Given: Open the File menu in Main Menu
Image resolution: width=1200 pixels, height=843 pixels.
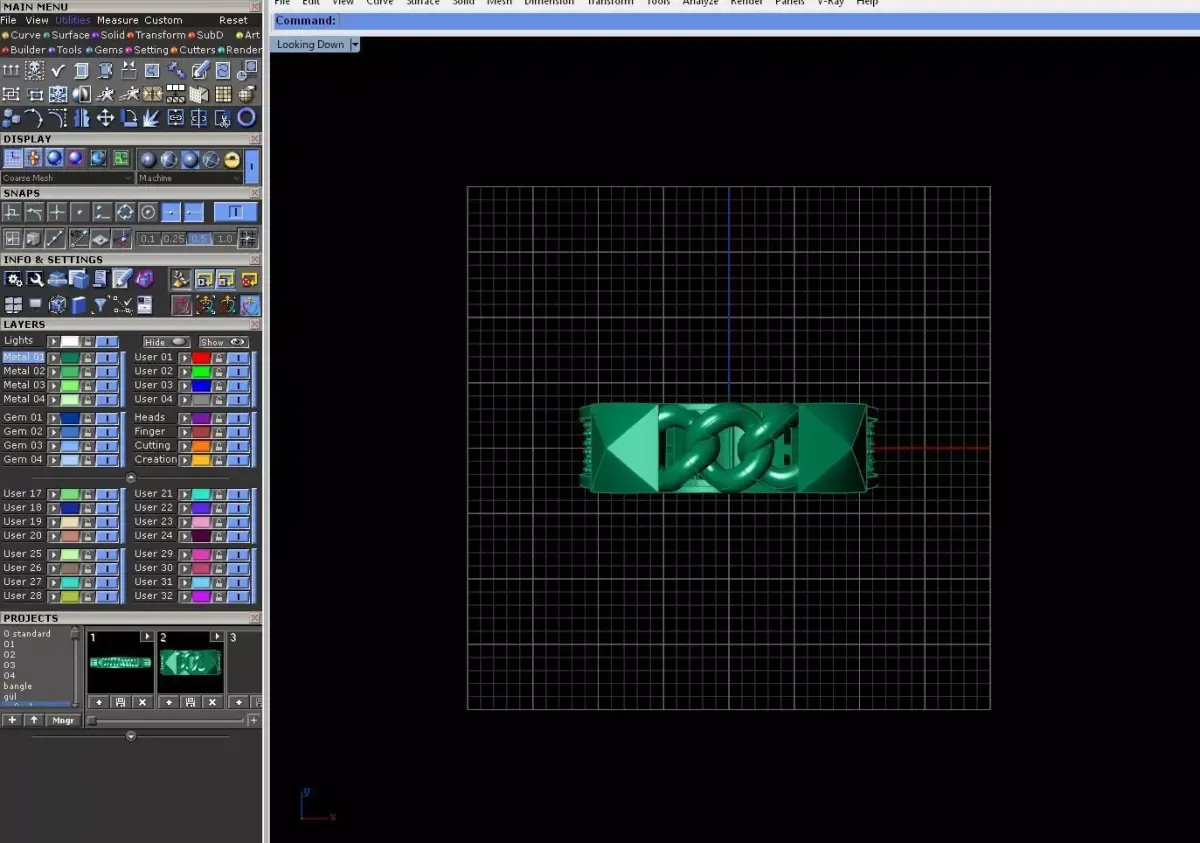Looking at the screenshot, I should click(x=9, y=20).
